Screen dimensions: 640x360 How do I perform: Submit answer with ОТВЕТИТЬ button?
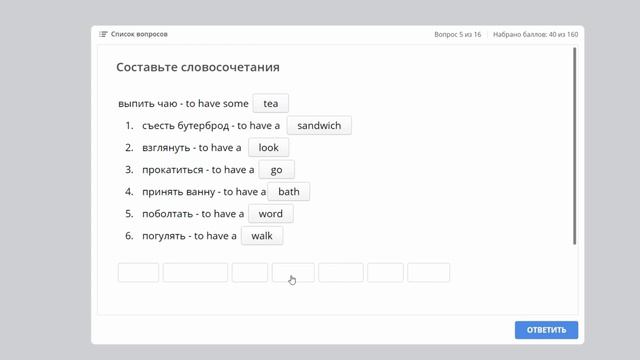click(x=546, y=330)
